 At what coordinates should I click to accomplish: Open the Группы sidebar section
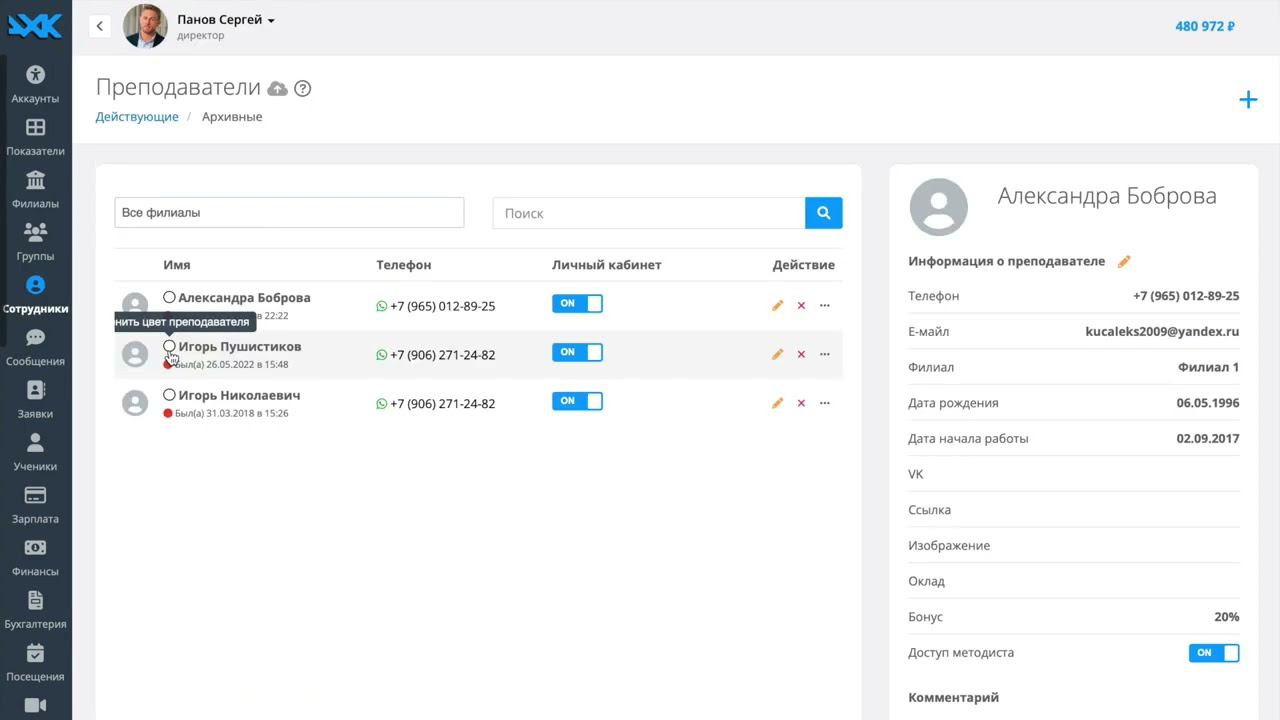pos(35,242)
